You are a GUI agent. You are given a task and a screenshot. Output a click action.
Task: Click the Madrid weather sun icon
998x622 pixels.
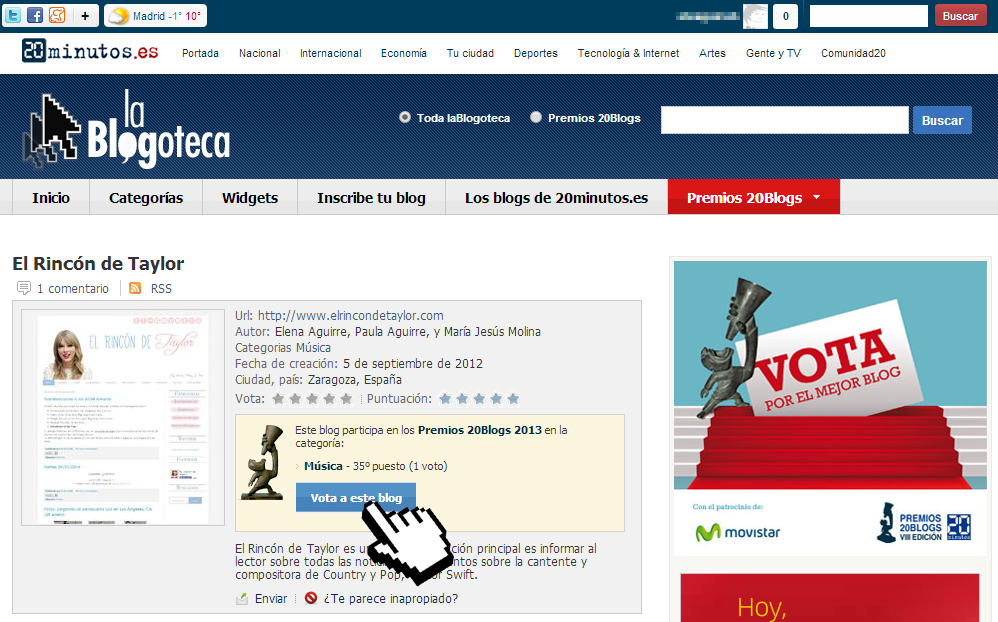pos(119,16)
